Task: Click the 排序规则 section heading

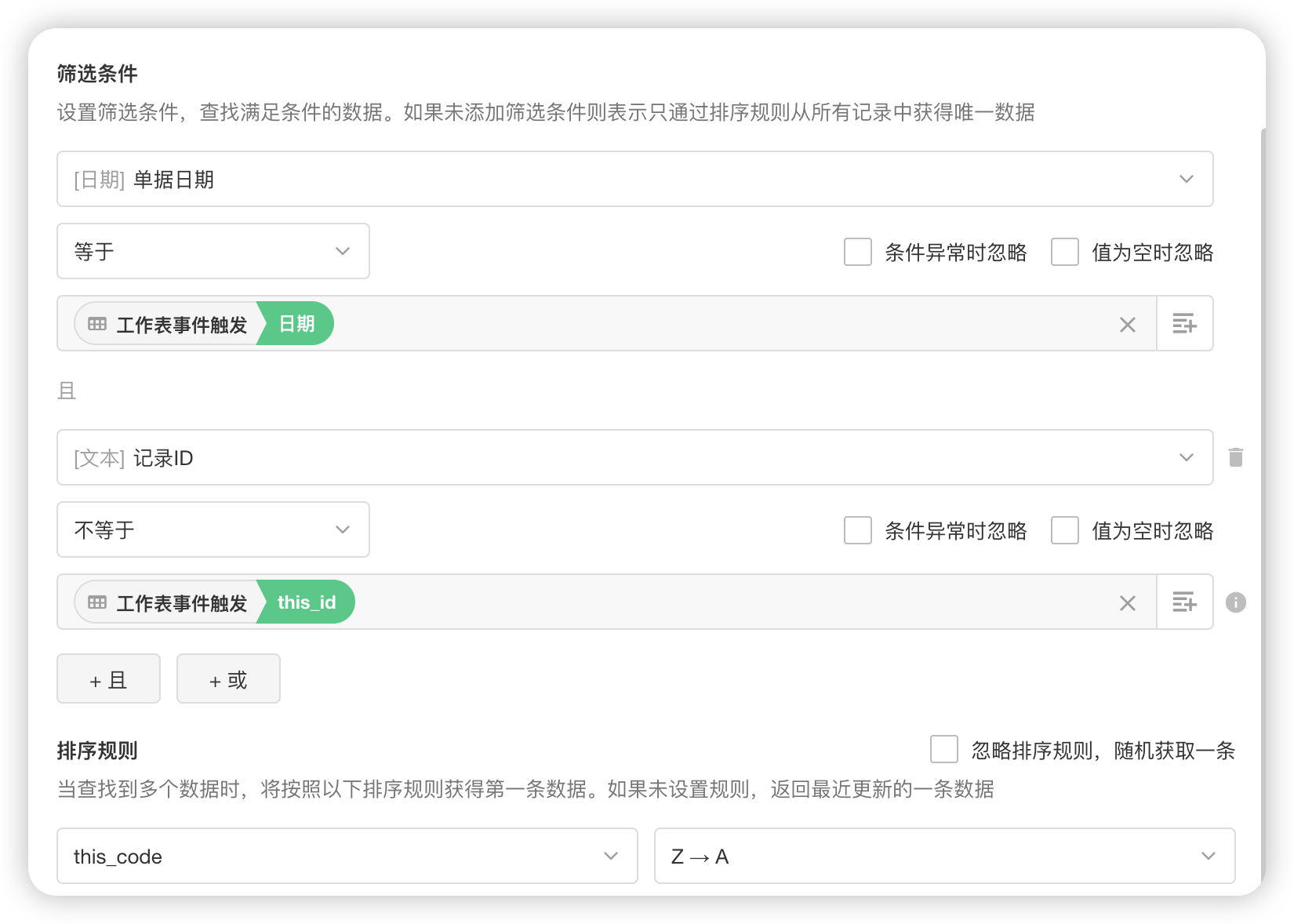Action: tap(97, 751)
